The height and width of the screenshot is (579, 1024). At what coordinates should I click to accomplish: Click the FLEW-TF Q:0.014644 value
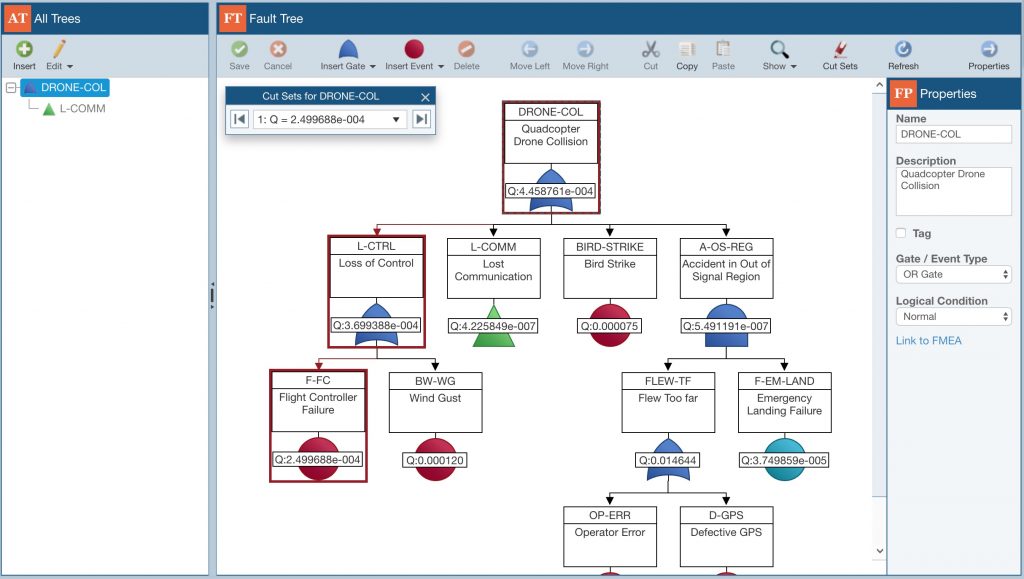pyautogui.click(x=667, y=460)
